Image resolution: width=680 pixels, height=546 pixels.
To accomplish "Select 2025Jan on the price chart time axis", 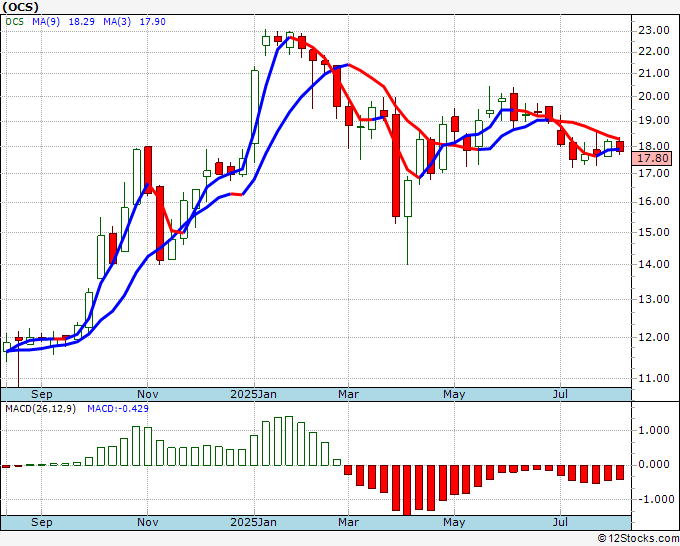I will (x=253, y=394).
